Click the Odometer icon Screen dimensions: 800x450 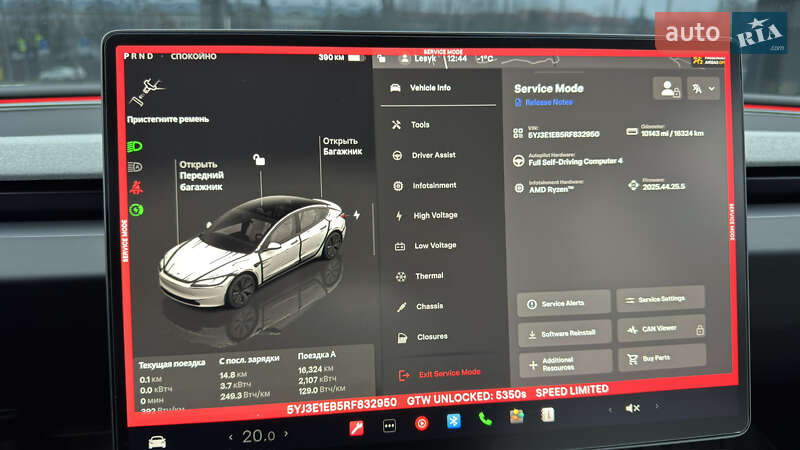[x=632, y=132]
